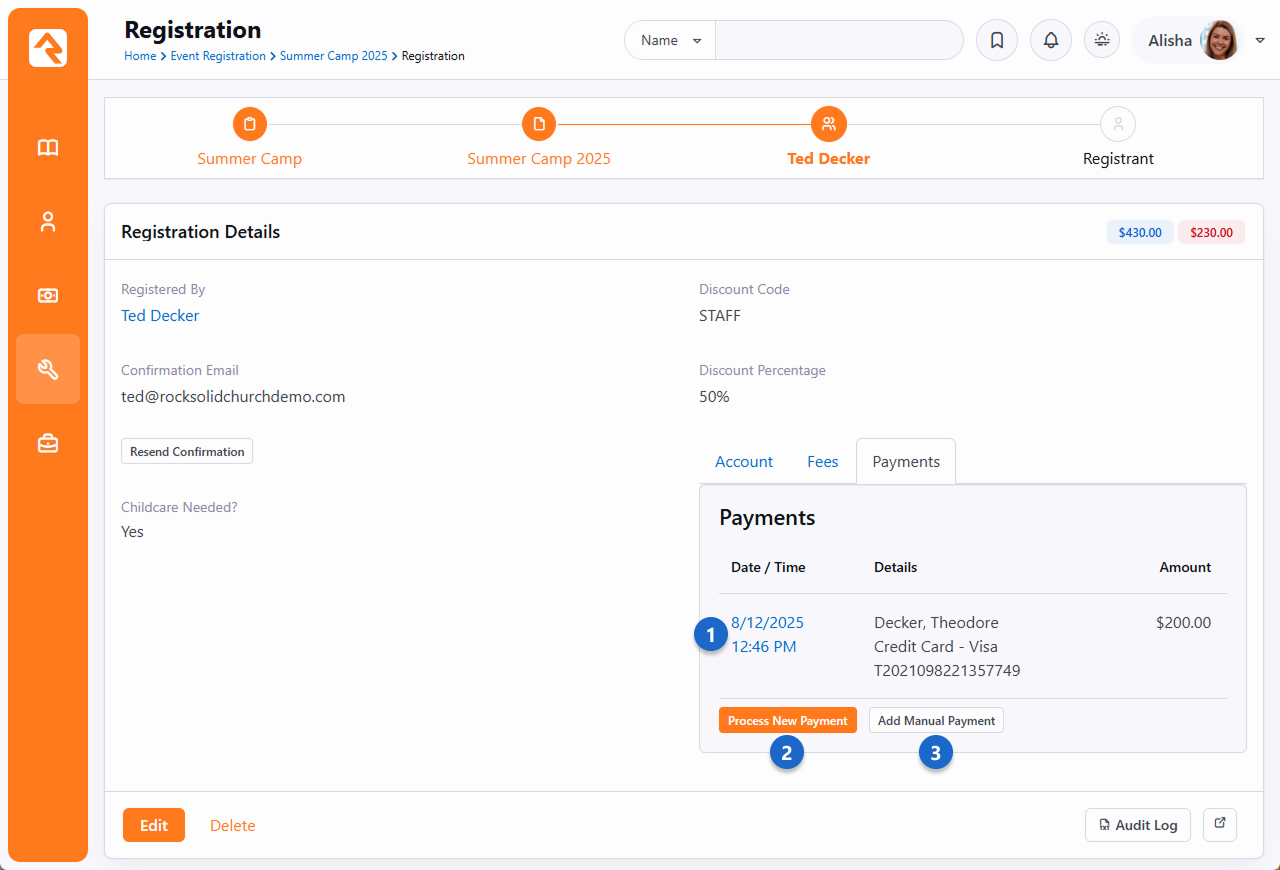Open the Alisha user profile dropdown arrow
1280x870 pixels.
coord(1260,41)
